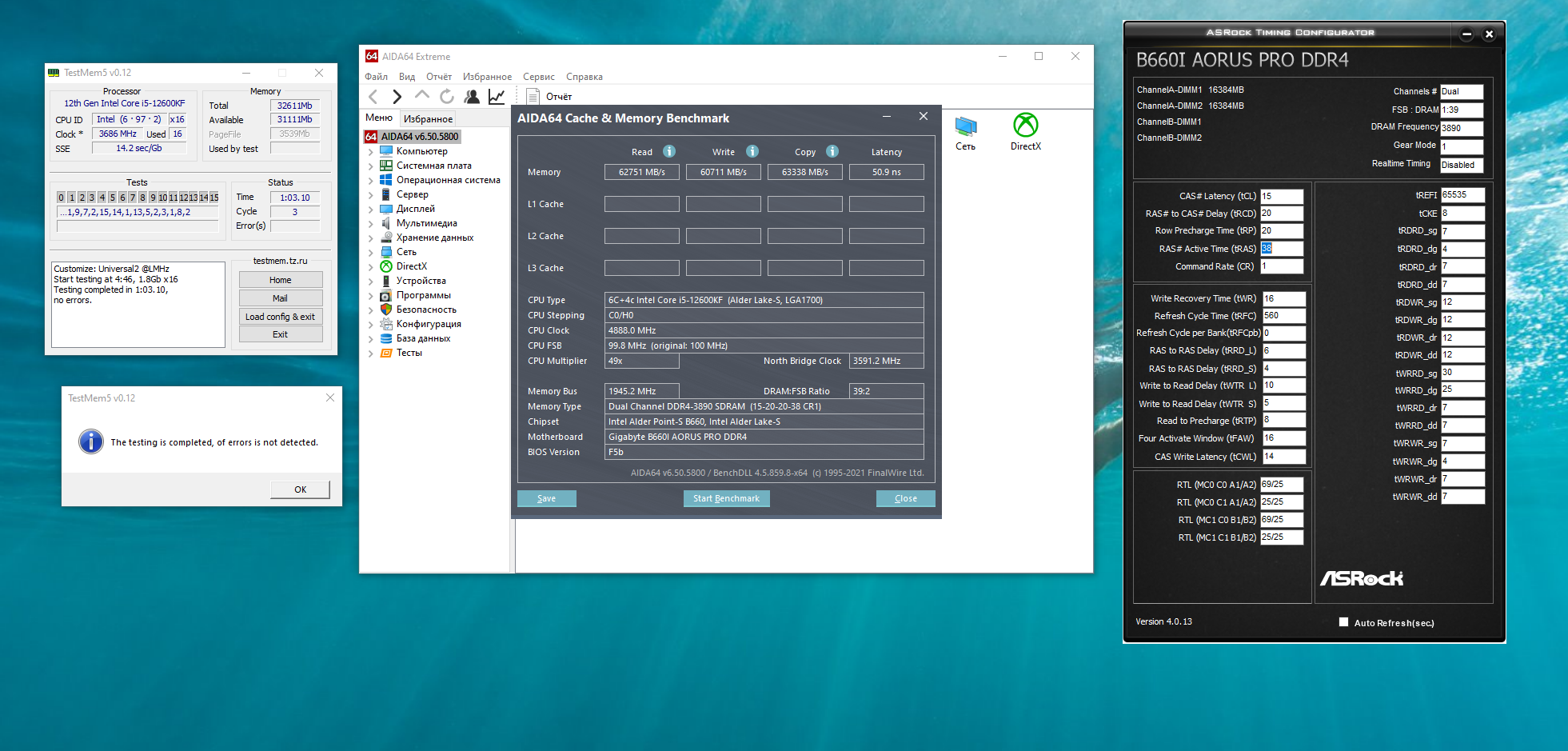Image resolution: width=1568 pixels, height=751 pixels.
Task: Open the Сервис menu
Action: tap(538, 77)
